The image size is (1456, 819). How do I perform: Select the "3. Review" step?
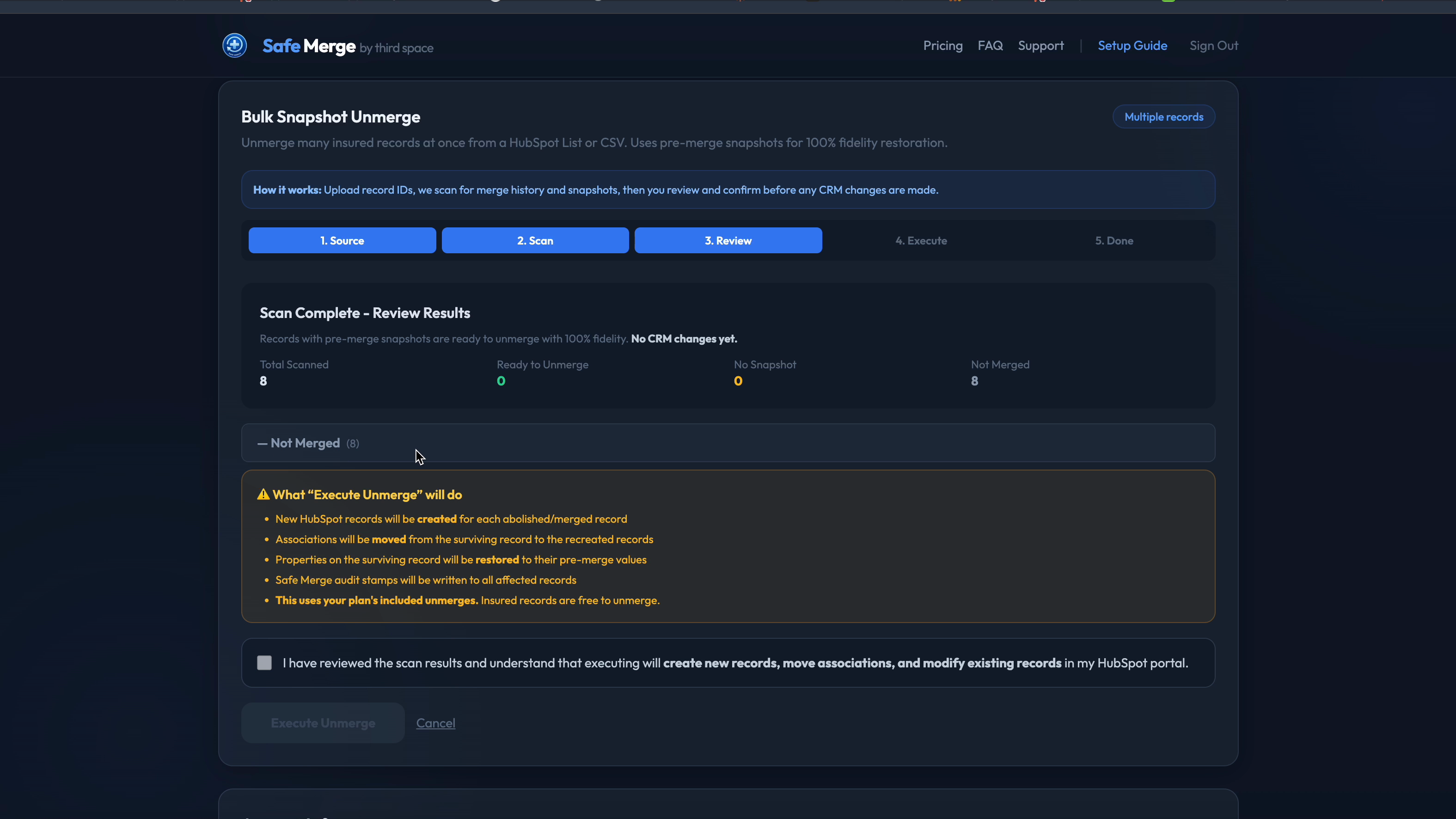(x=728, y=240)
